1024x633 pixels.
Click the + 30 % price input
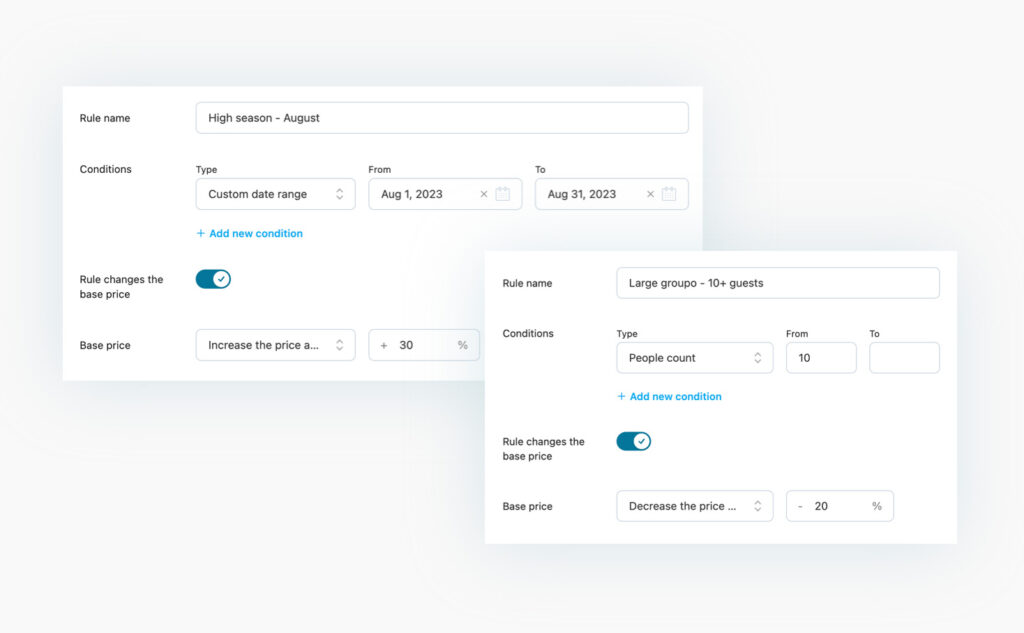(423, 345)
